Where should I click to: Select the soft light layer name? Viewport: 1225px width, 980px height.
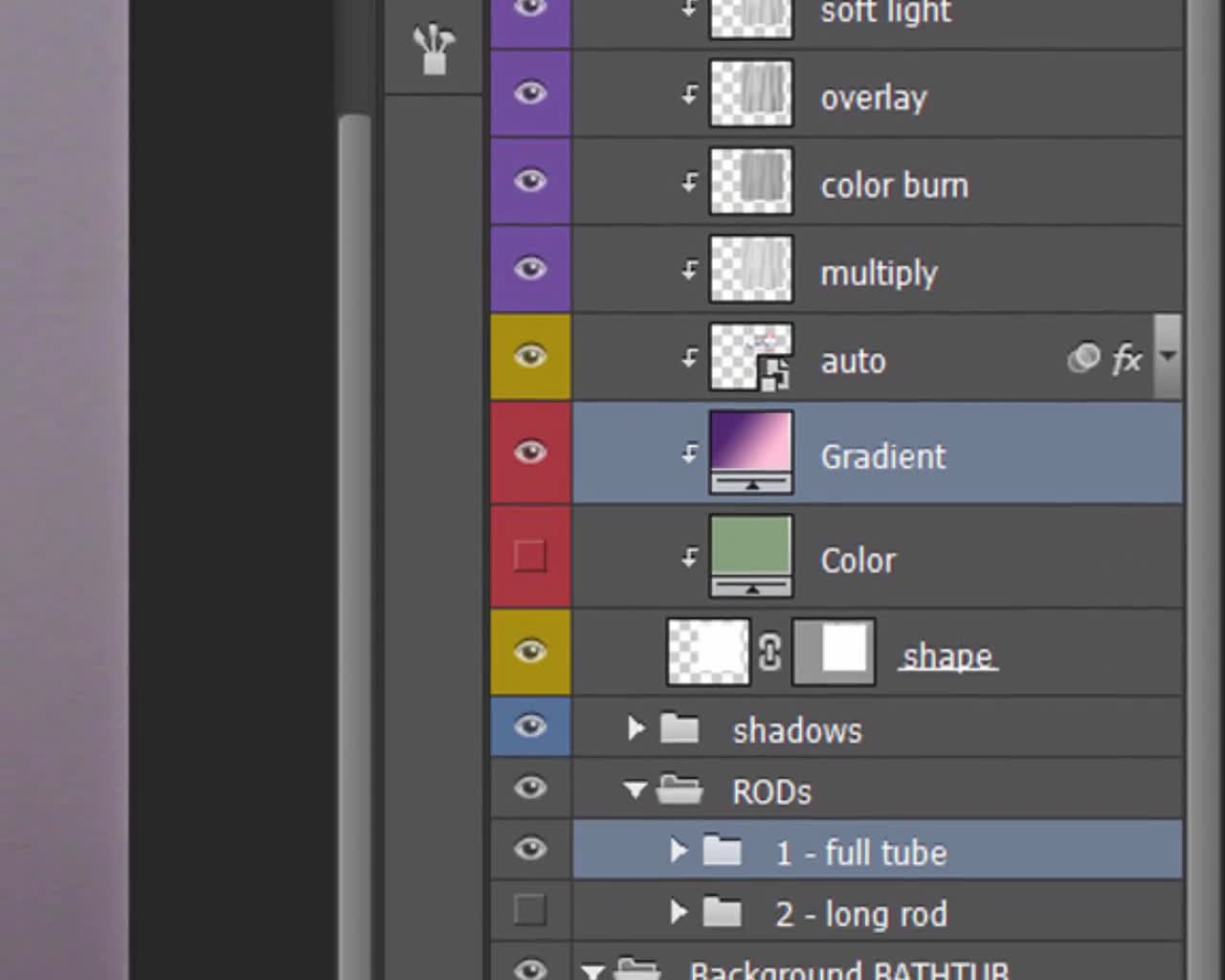pos(886,12)
